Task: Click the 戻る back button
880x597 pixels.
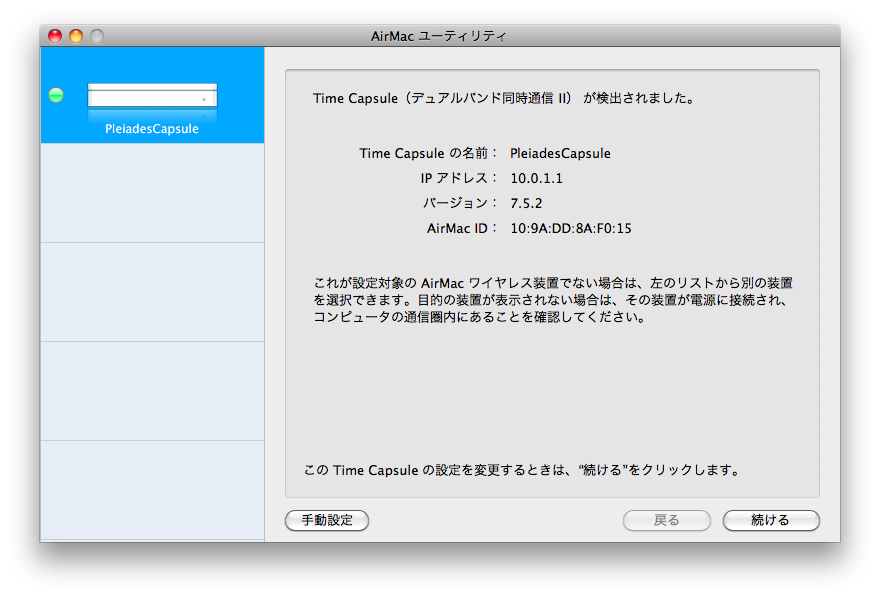Action: click(x=666, y=520)
